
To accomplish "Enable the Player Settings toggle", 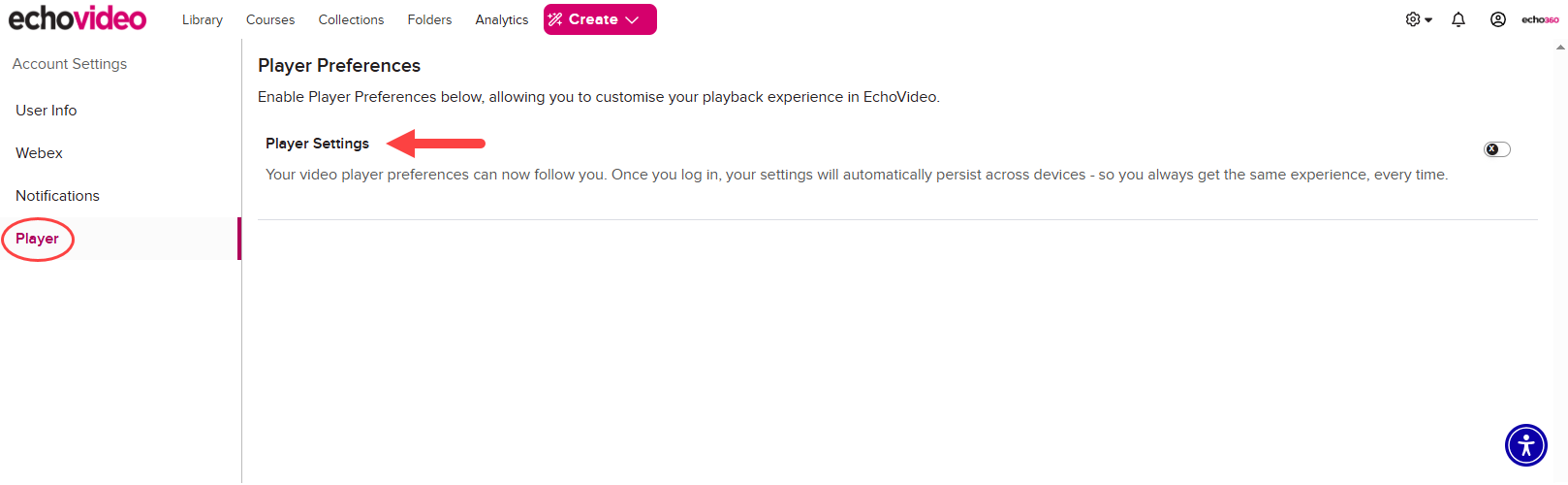I will [x=1497, y=149].
